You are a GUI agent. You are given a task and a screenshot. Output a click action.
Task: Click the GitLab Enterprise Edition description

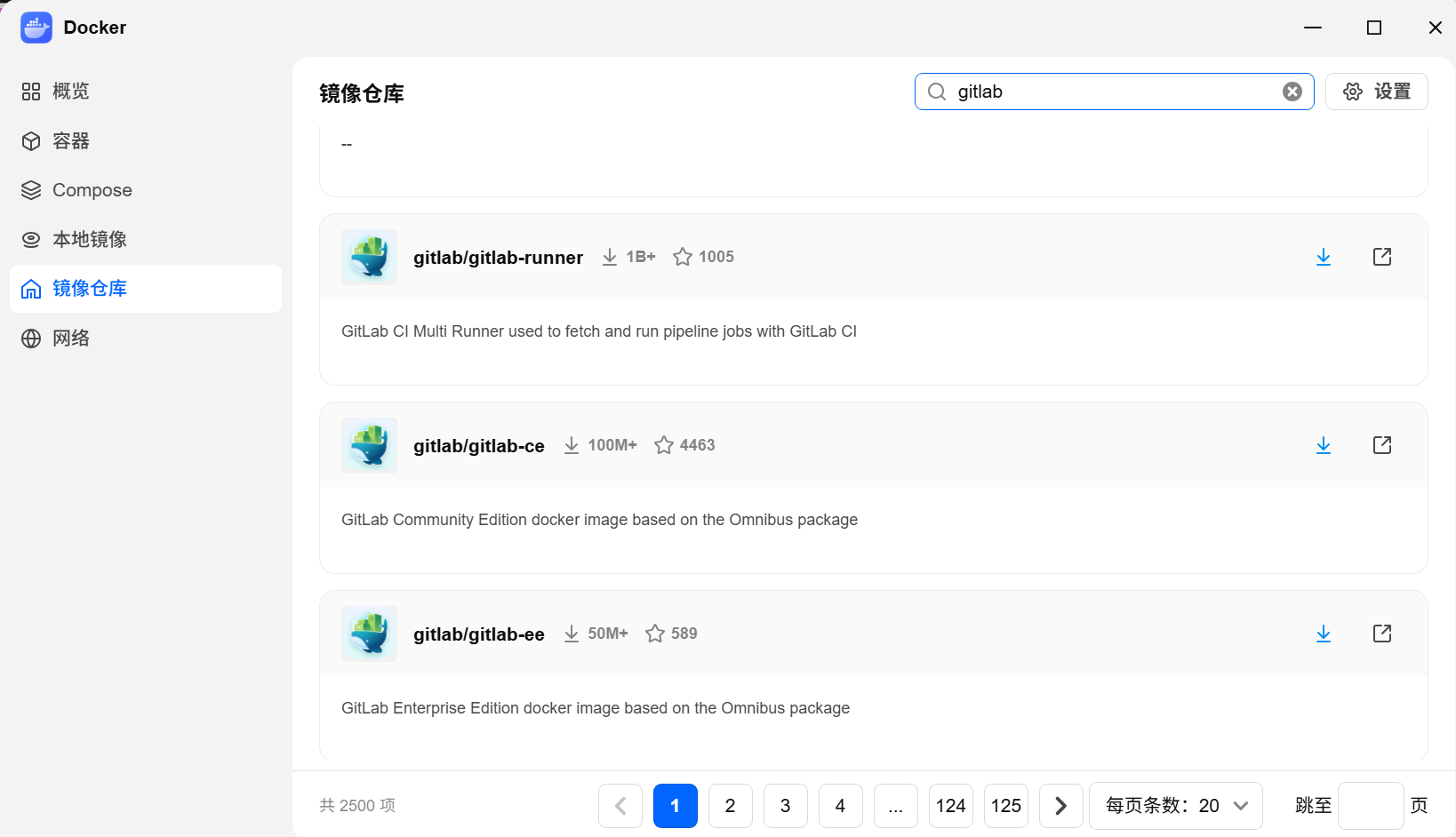pyautogui.click(x=596, y=708)
